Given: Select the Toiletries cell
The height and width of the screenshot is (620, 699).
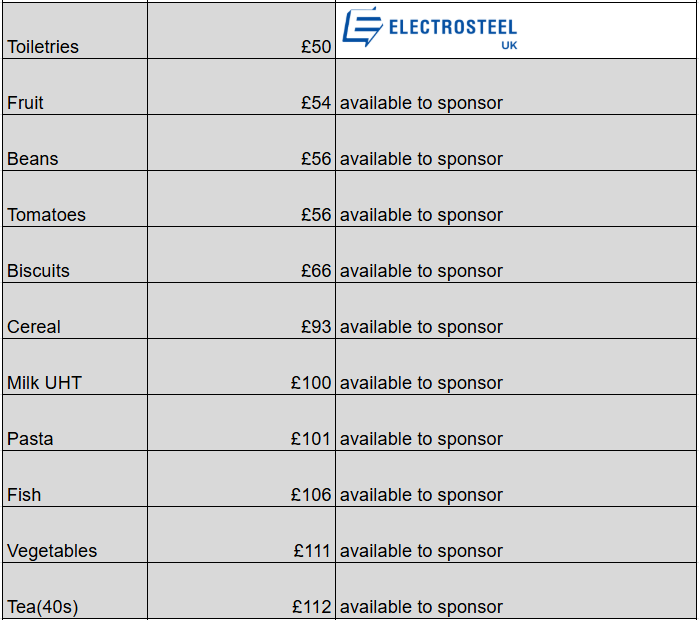Looking at the screenshot, I should point(43,47).
